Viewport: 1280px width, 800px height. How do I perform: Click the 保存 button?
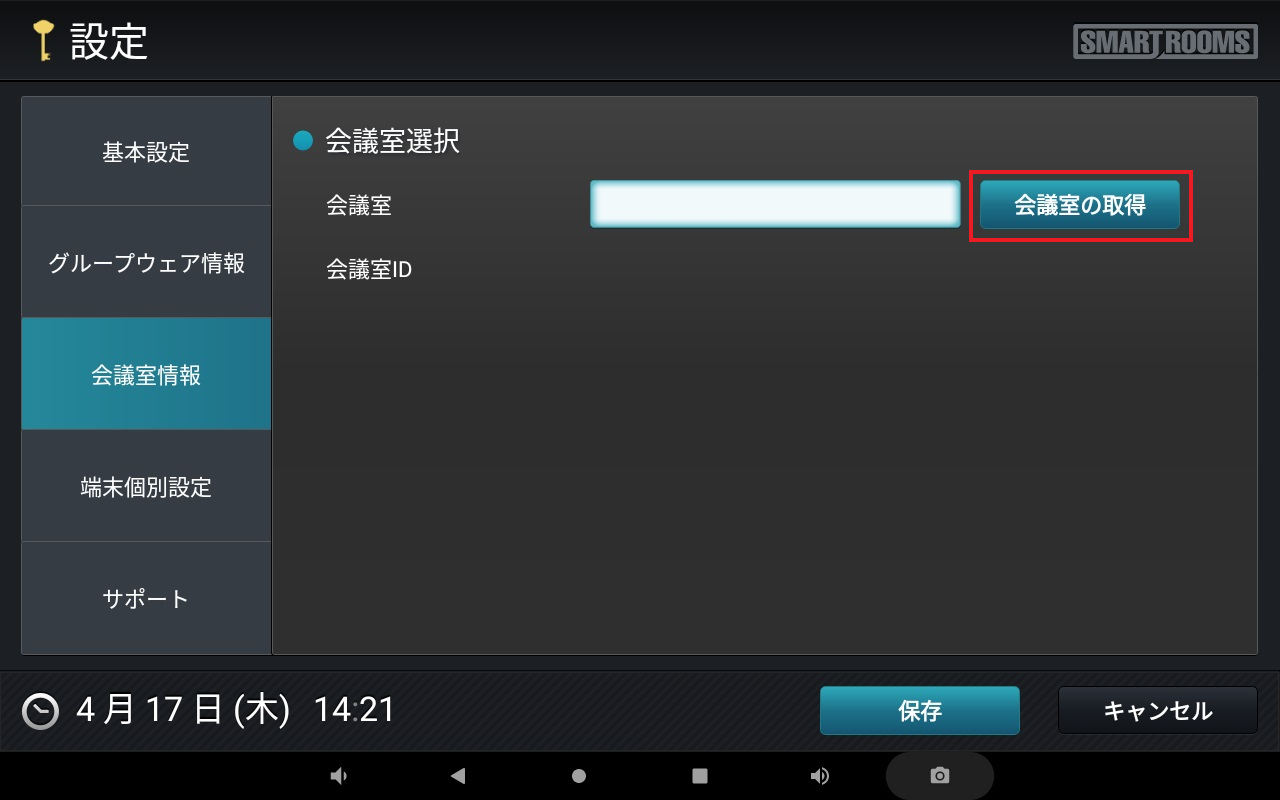(920, 711)
